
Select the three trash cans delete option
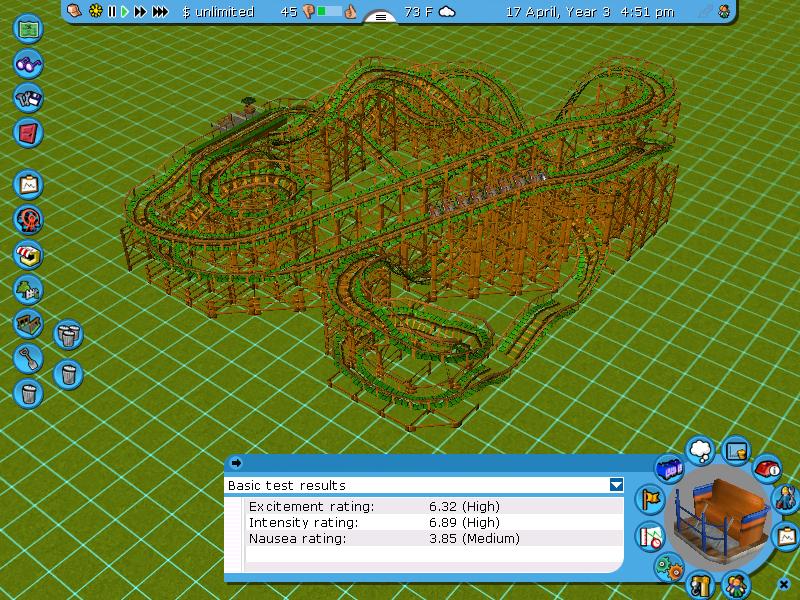coord(68,335)
